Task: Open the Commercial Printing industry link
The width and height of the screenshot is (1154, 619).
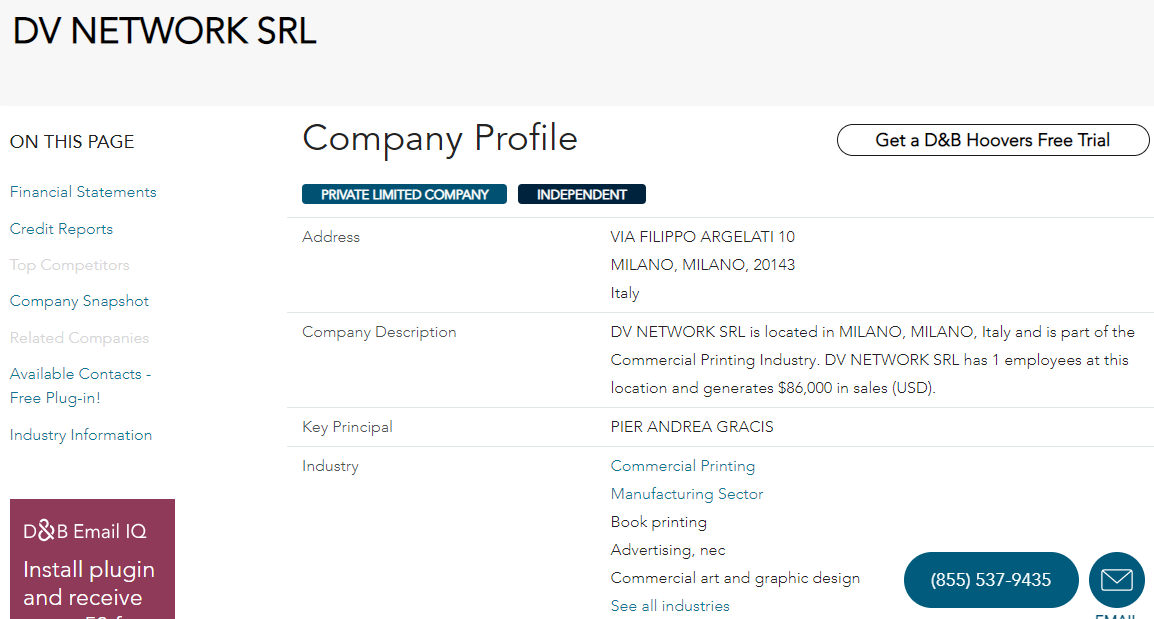Action: (682, 466)
